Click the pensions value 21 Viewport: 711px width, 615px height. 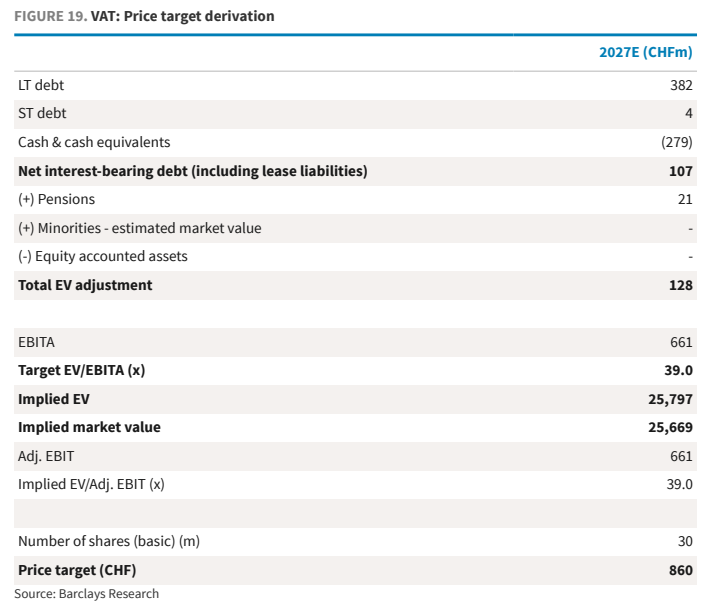click(x=685, y=200)
